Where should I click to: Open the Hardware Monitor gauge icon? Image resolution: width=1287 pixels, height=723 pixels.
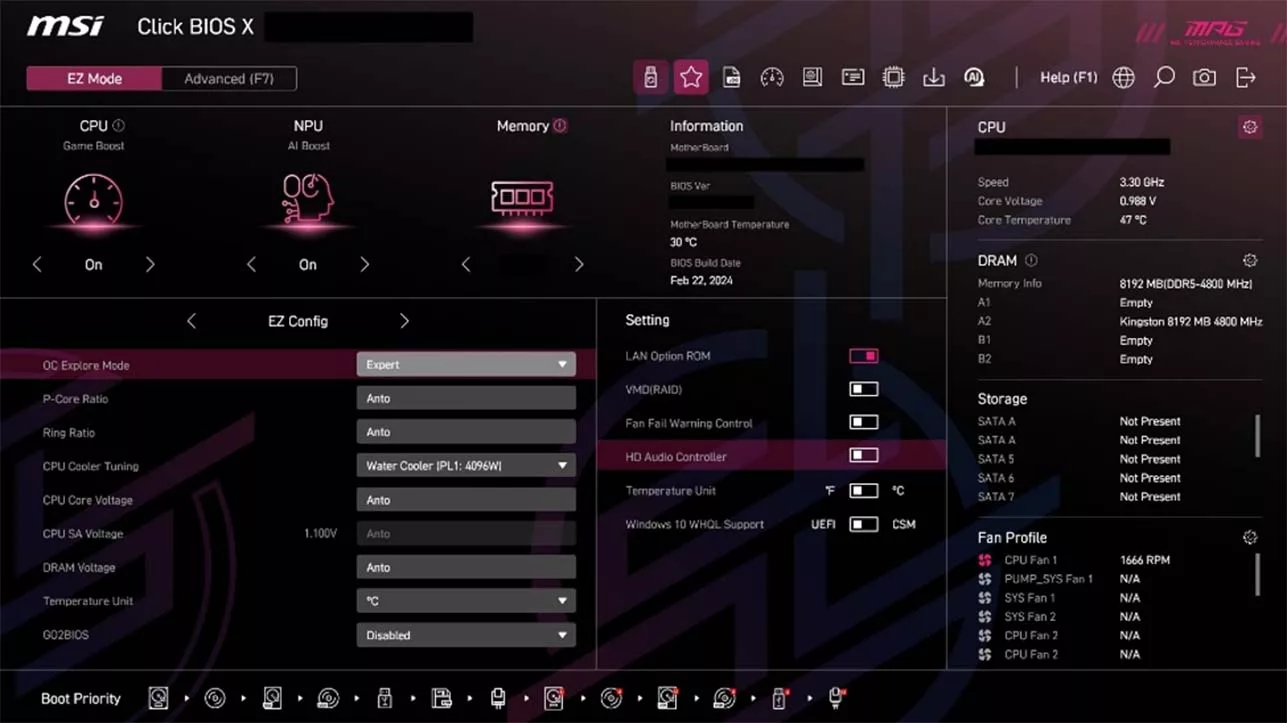772,77
